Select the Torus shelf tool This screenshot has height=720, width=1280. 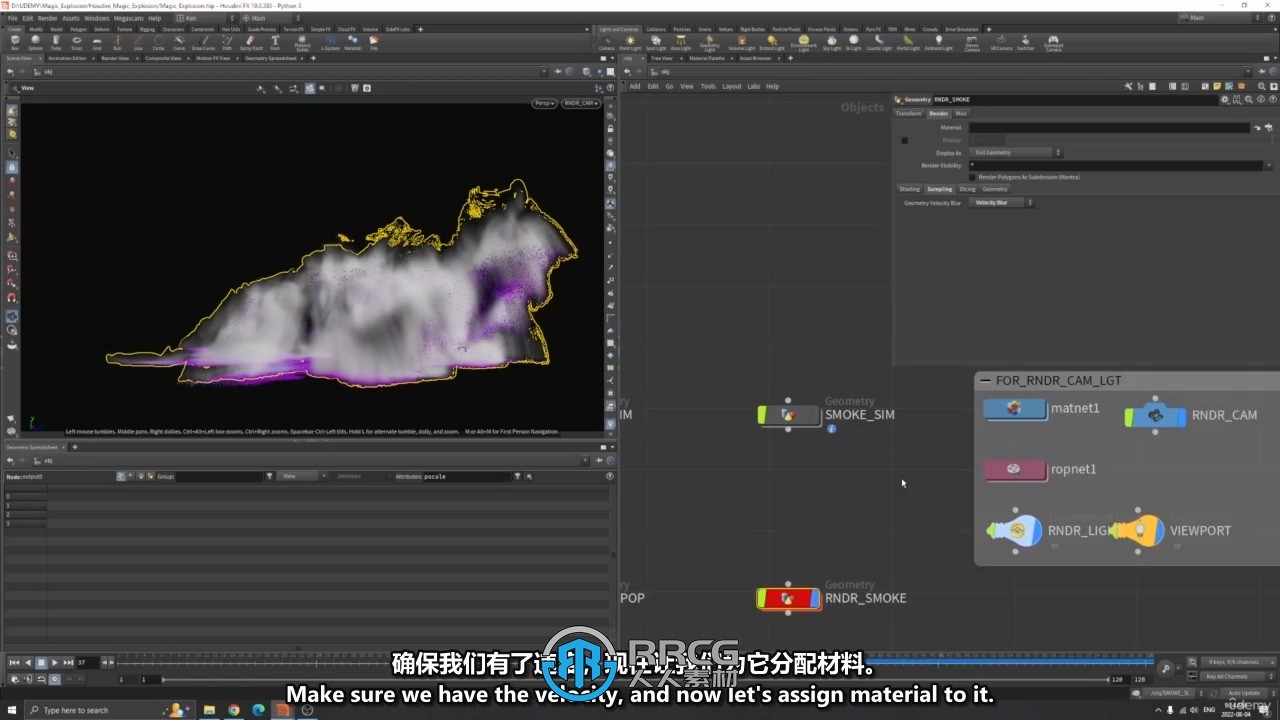coord(77,43)
